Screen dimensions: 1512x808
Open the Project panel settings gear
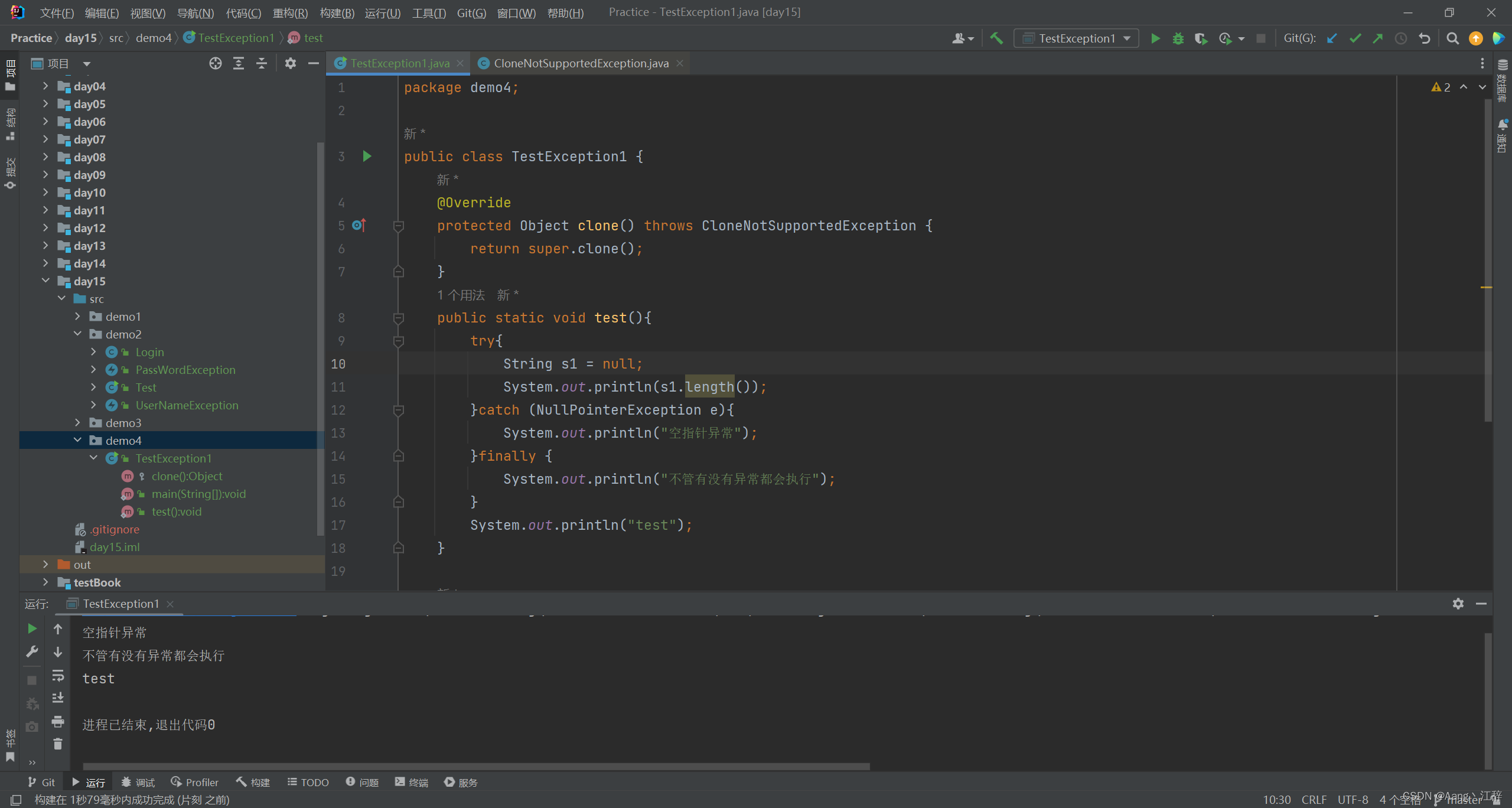[x=291, y=63]
